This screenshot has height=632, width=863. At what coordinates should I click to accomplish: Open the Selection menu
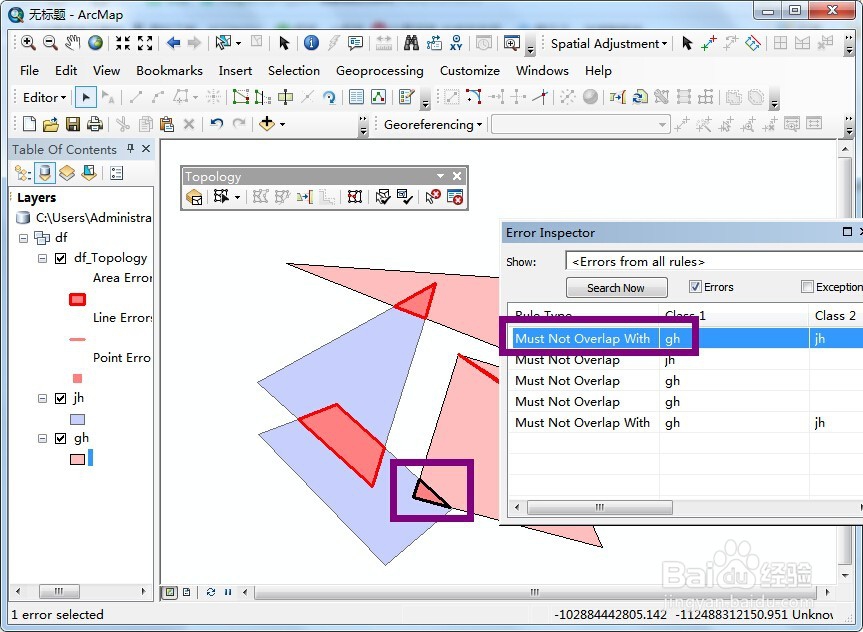point(294,70)
